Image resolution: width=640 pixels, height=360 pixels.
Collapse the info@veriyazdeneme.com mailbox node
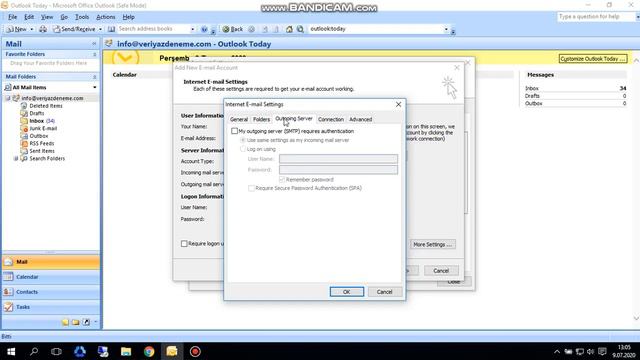click(x=8, y=98)
